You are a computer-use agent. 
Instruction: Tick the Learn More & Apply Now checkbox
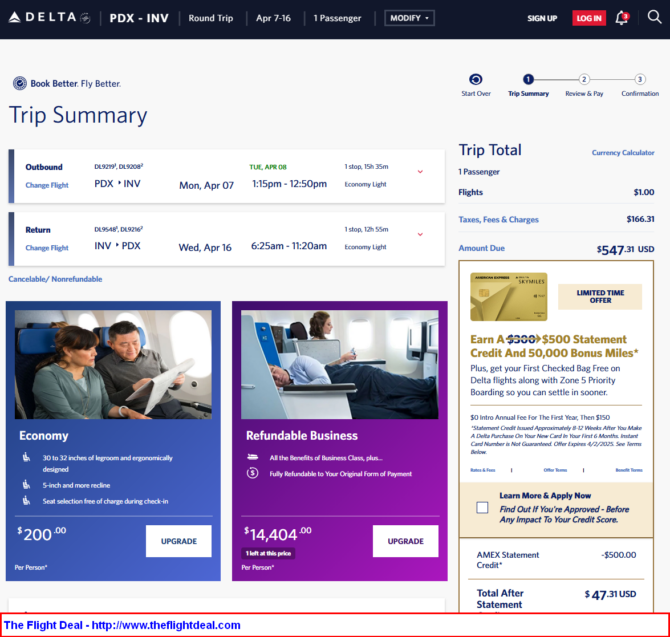point(482,508)
